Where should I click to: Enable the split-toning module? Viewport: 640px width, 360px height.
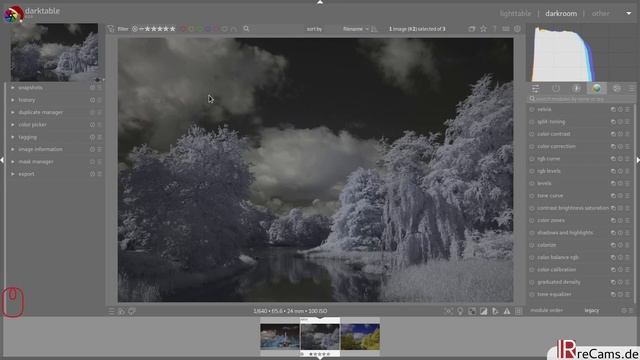pos(532,122)
